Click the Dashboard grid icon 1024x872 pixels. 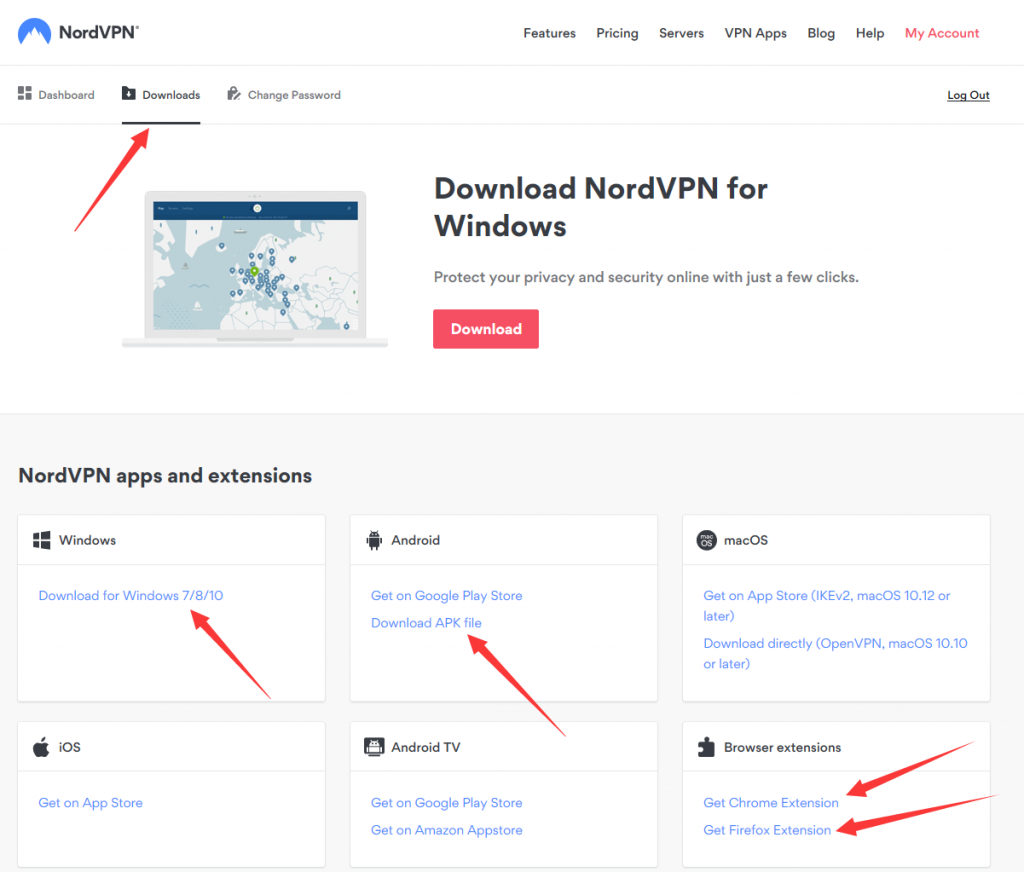pos(25,94)
